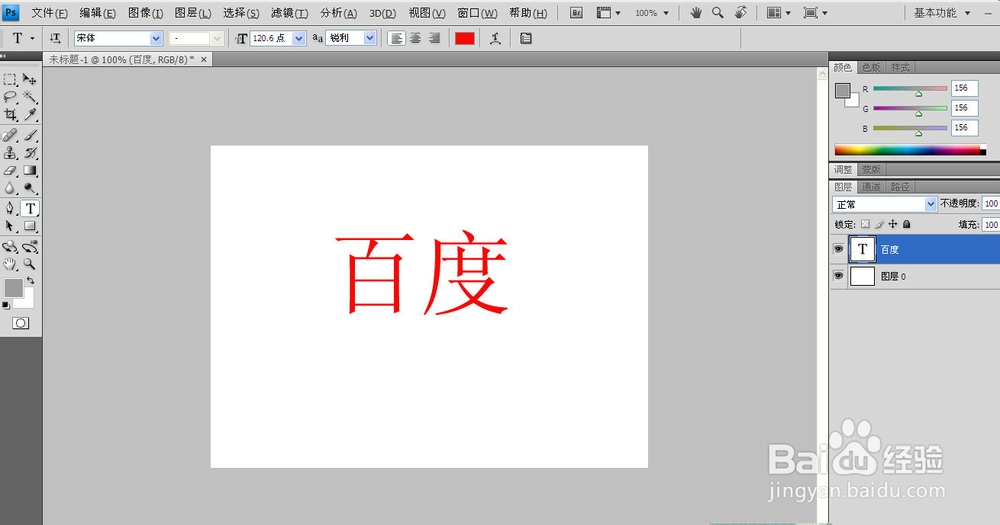This screenshot has height=525, width=1000.
Task: Select the Horizontal Type tool in toolbox
Action: click(x=30, y=209)
